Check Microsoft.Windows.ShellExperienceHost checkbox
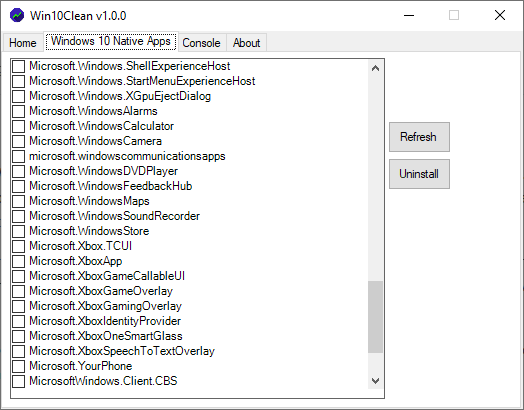 18,66
